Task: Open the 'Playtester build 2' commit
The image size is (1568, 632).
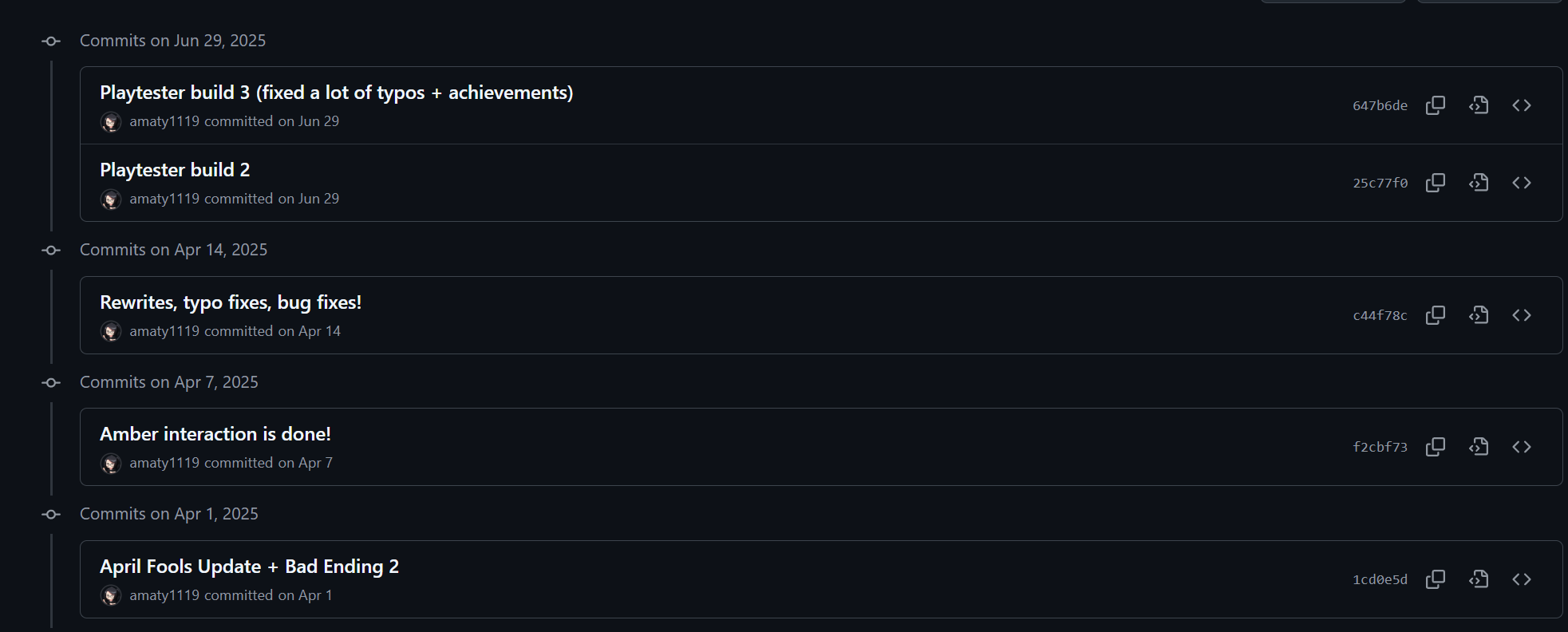Action: tap(175, 170)
